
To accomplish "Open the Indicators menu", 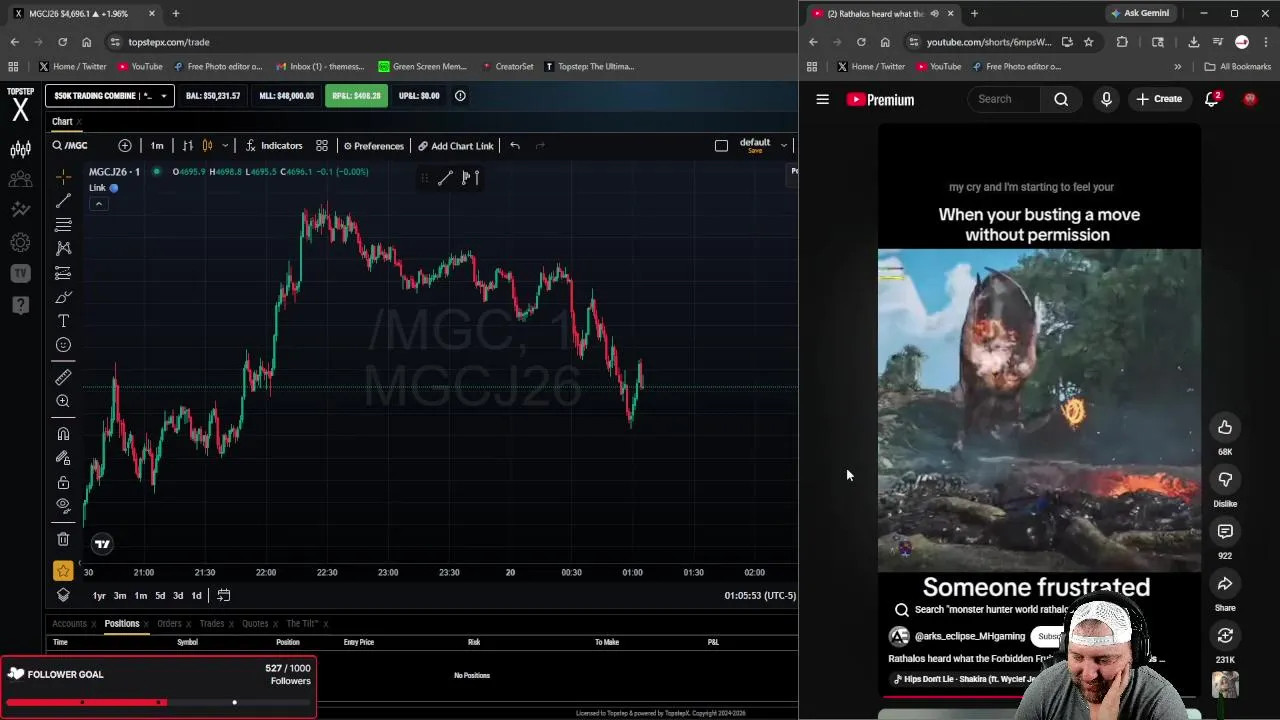I will 274,146.
